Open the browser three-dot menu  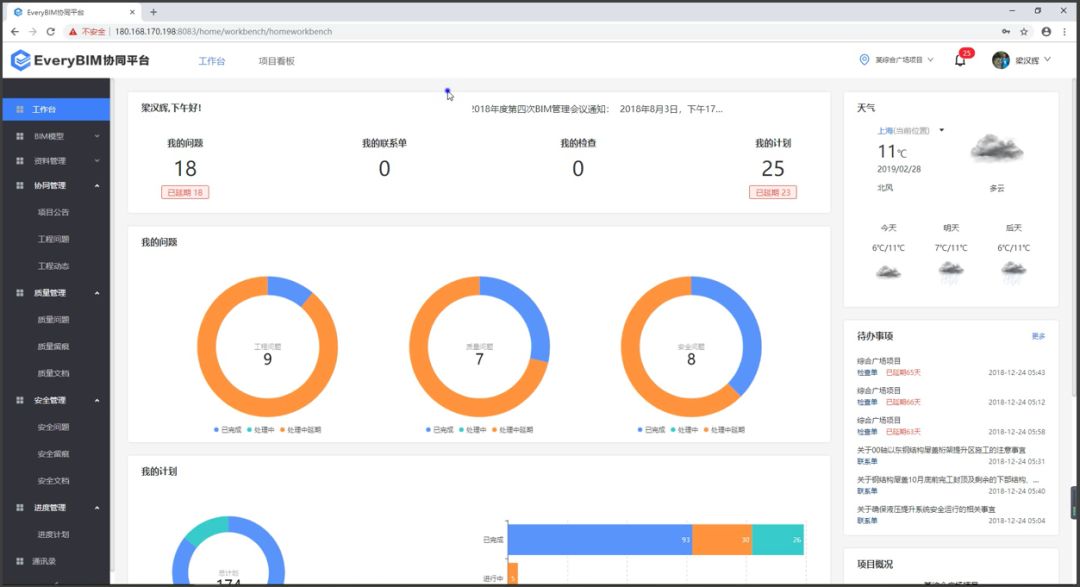click(1065, 32)
